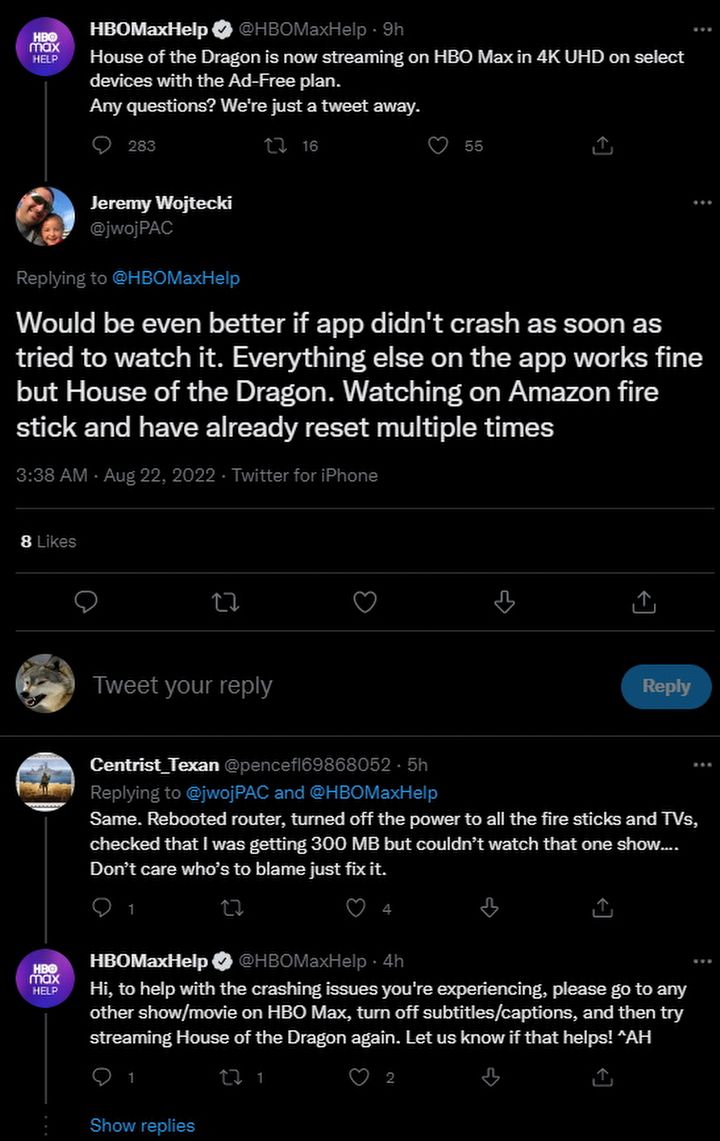Open the 8 Likes list
The width and height of the screenshot is (720, 1141).
point(48,541)
